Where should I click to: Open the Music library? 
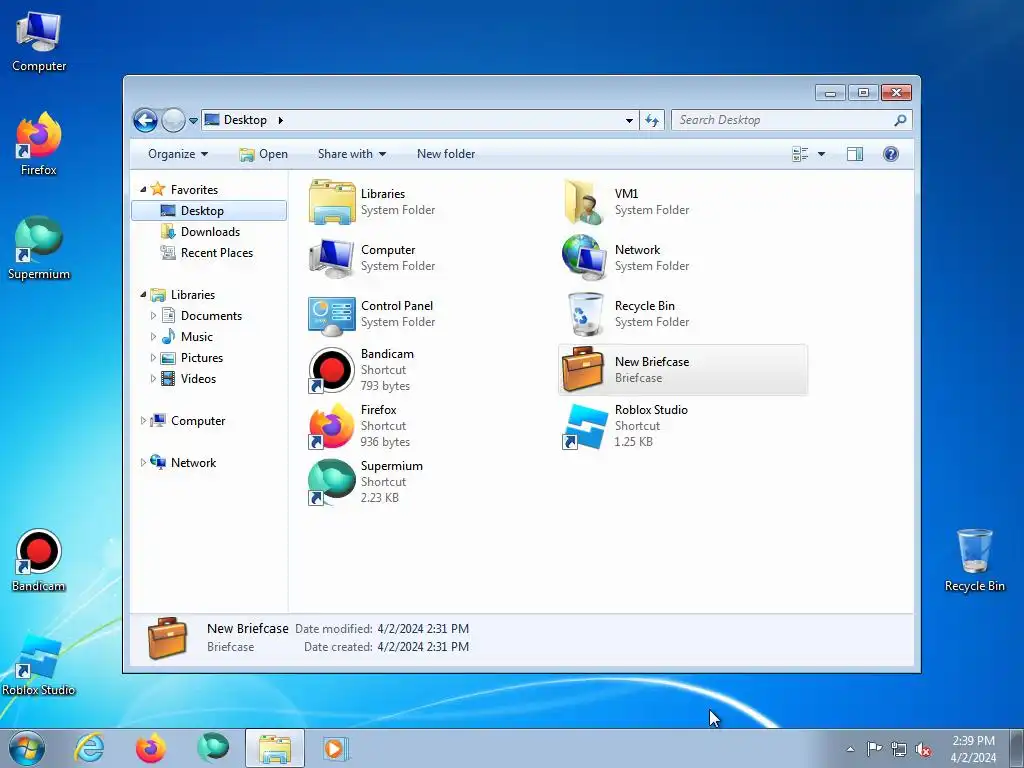pos(187,337)
